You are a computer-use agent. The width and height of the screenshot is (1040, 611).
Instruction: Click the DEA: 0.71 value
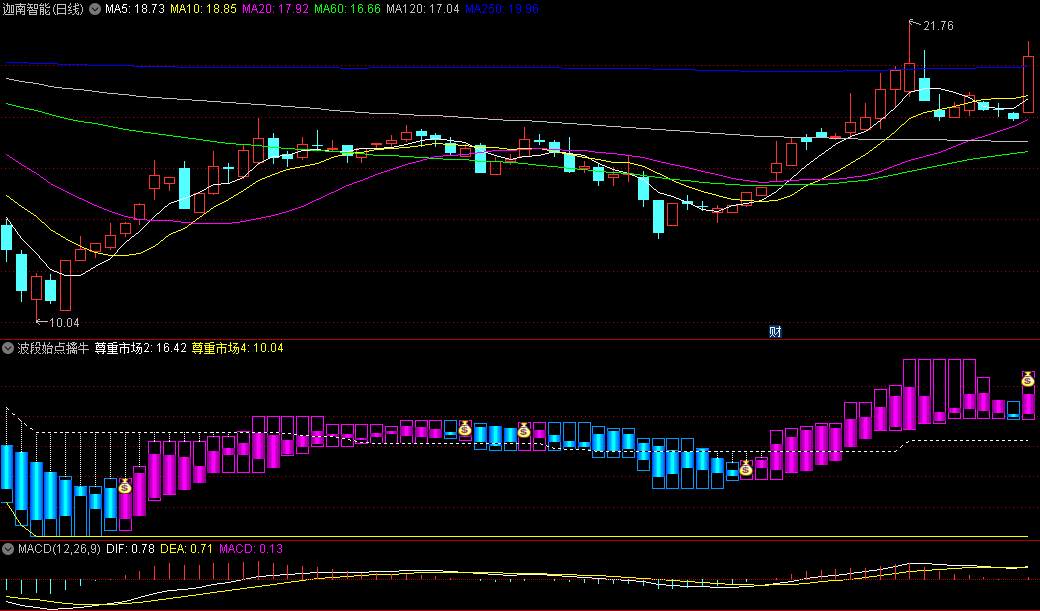tap(187, 549)
